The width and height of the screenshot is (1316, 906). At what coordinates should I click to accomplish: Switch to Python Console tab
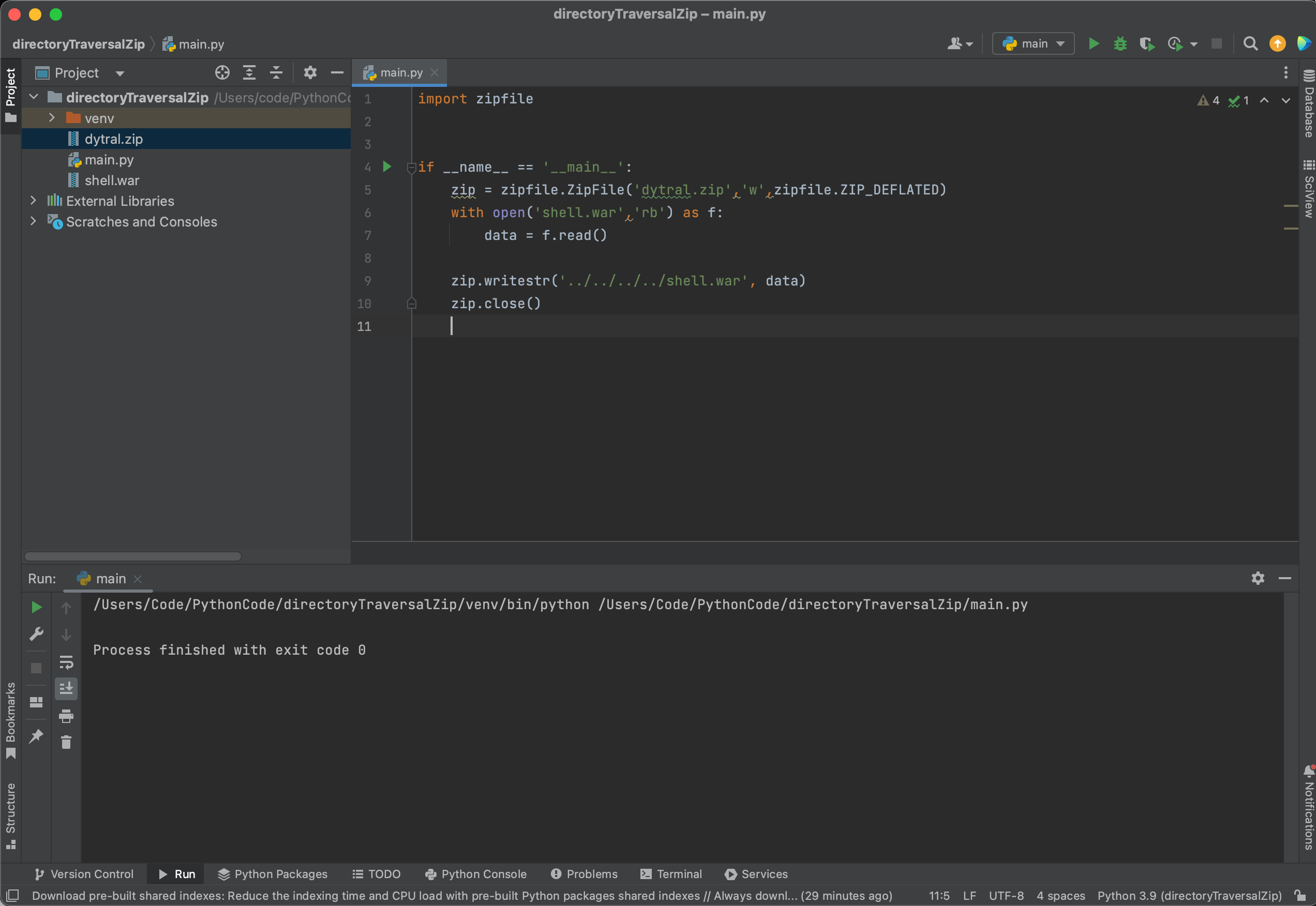[476, 873]
